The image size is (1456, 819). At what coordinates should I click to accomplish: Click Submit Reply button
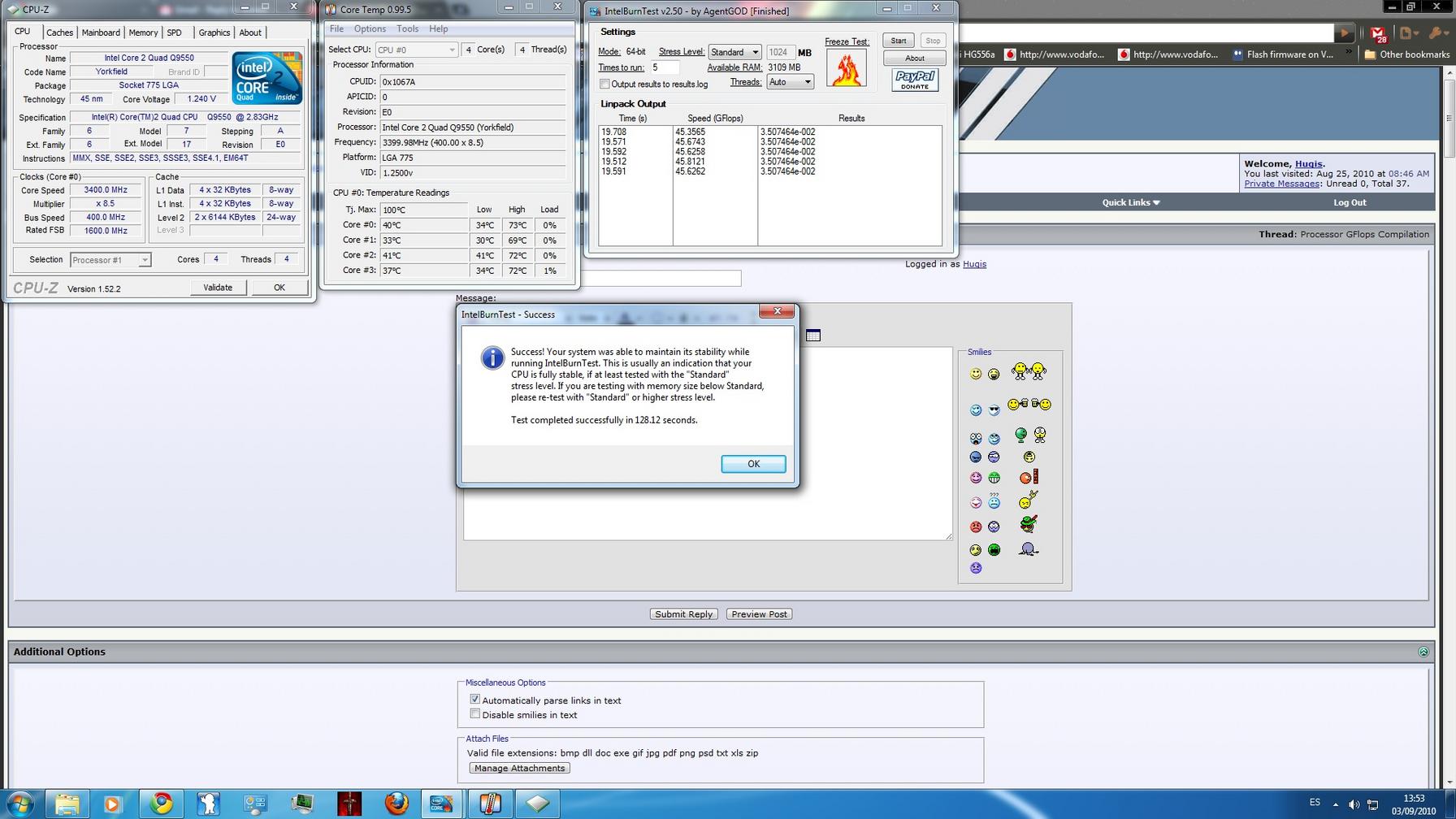click(x=683, y=614)
